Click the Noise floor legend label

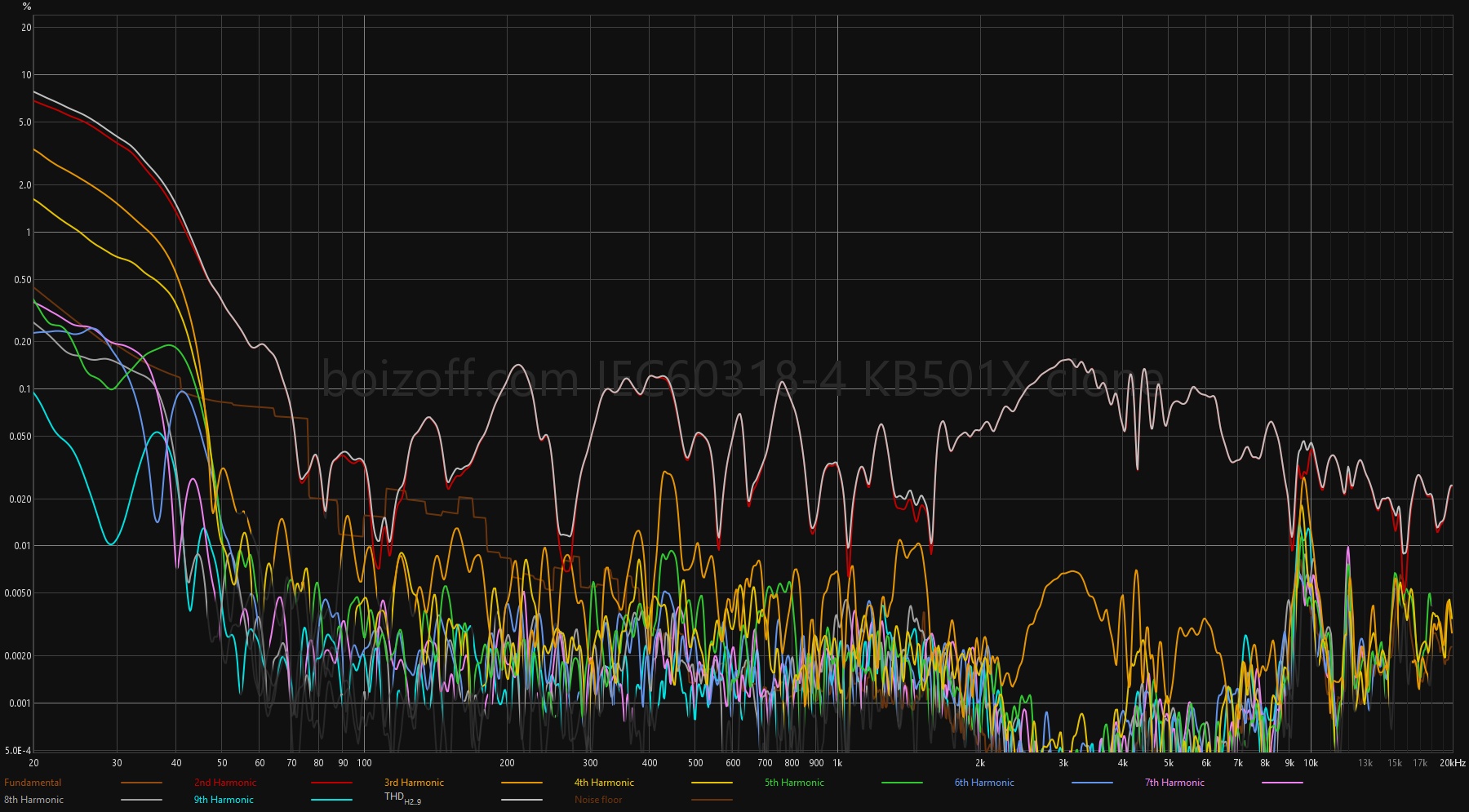pos(598,800)
